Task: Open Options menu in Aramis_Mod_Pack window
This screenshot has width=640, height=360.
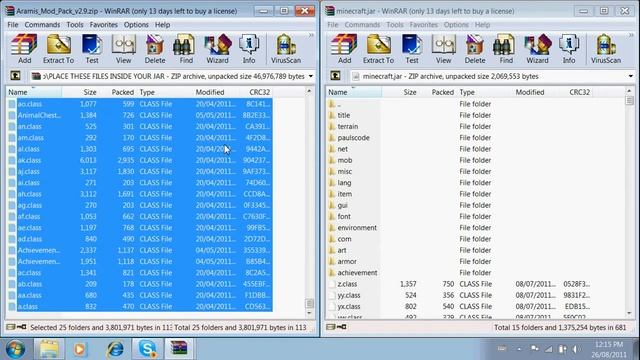Action: [136, 25]
